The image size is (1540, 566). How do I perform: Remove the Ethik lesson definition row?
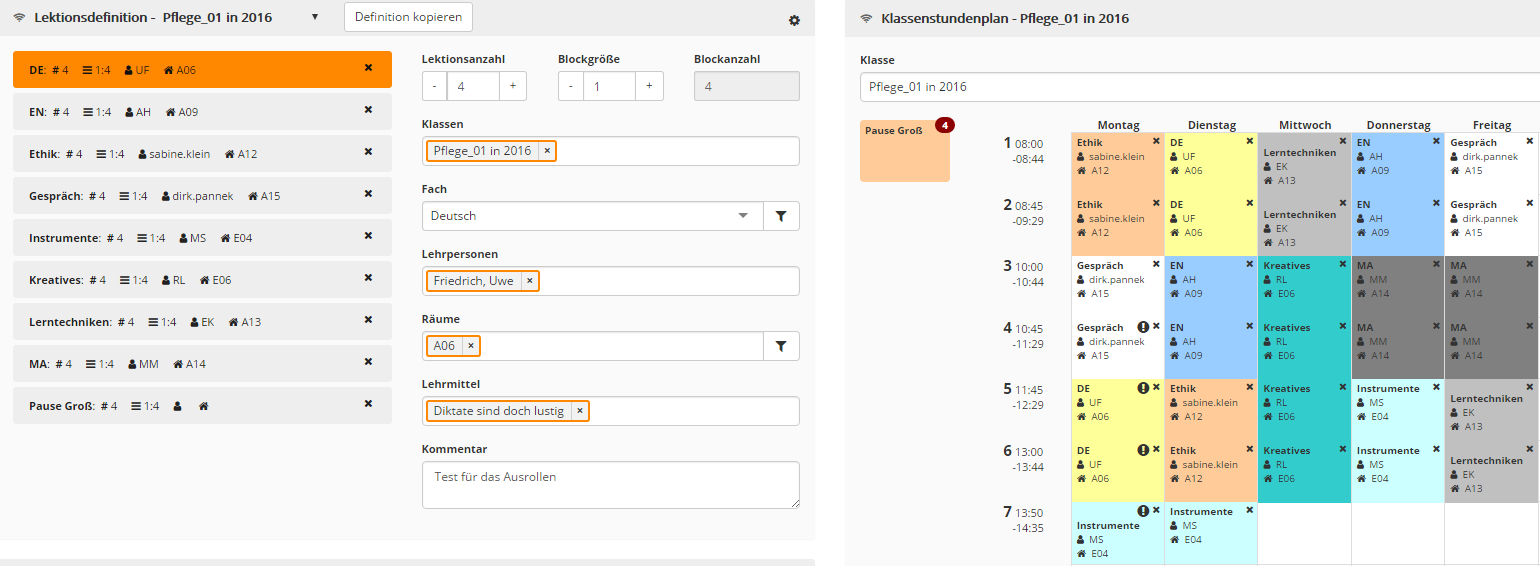pos(368,152)
